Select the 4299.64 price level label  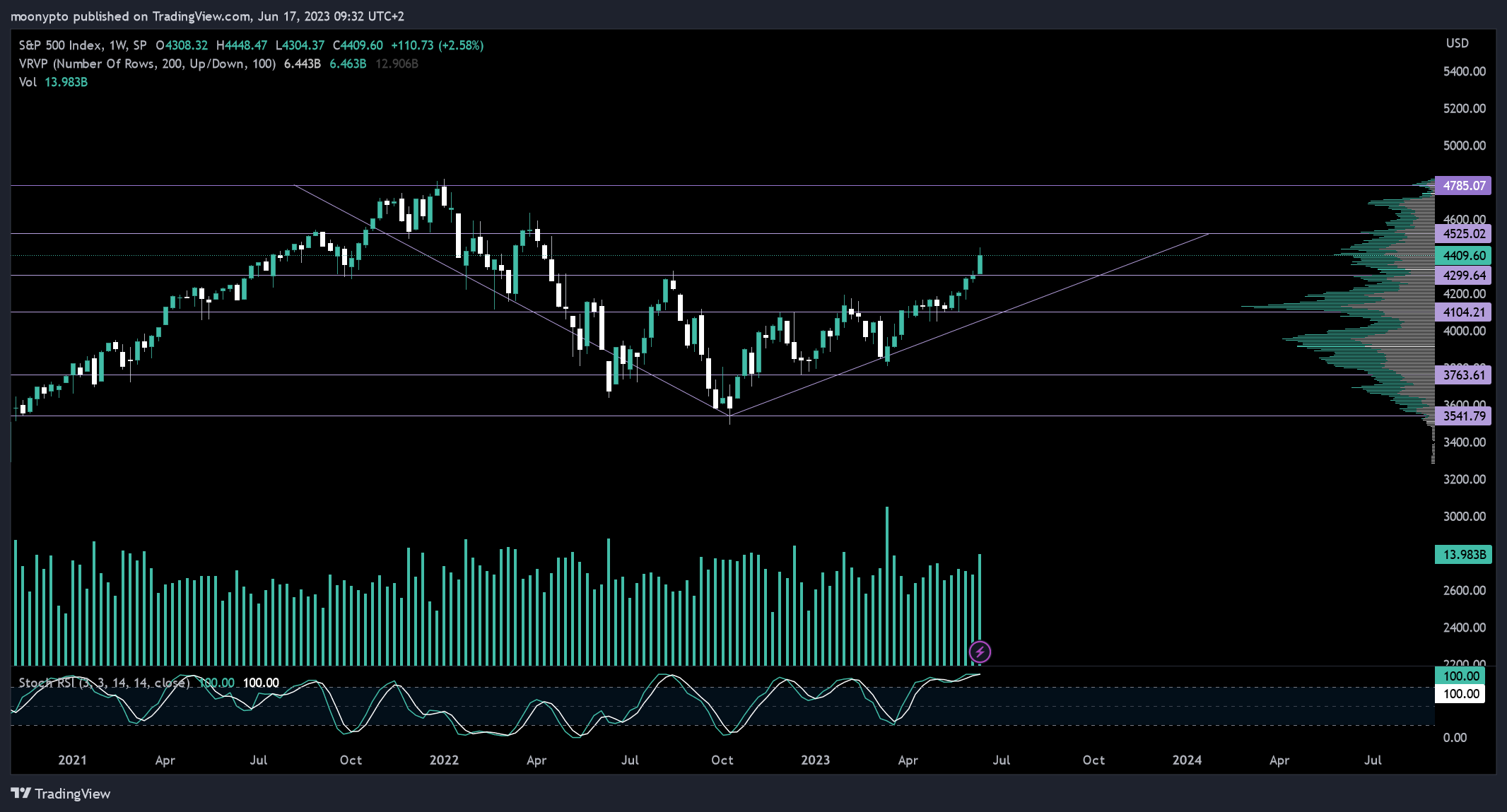point(1463,276)
